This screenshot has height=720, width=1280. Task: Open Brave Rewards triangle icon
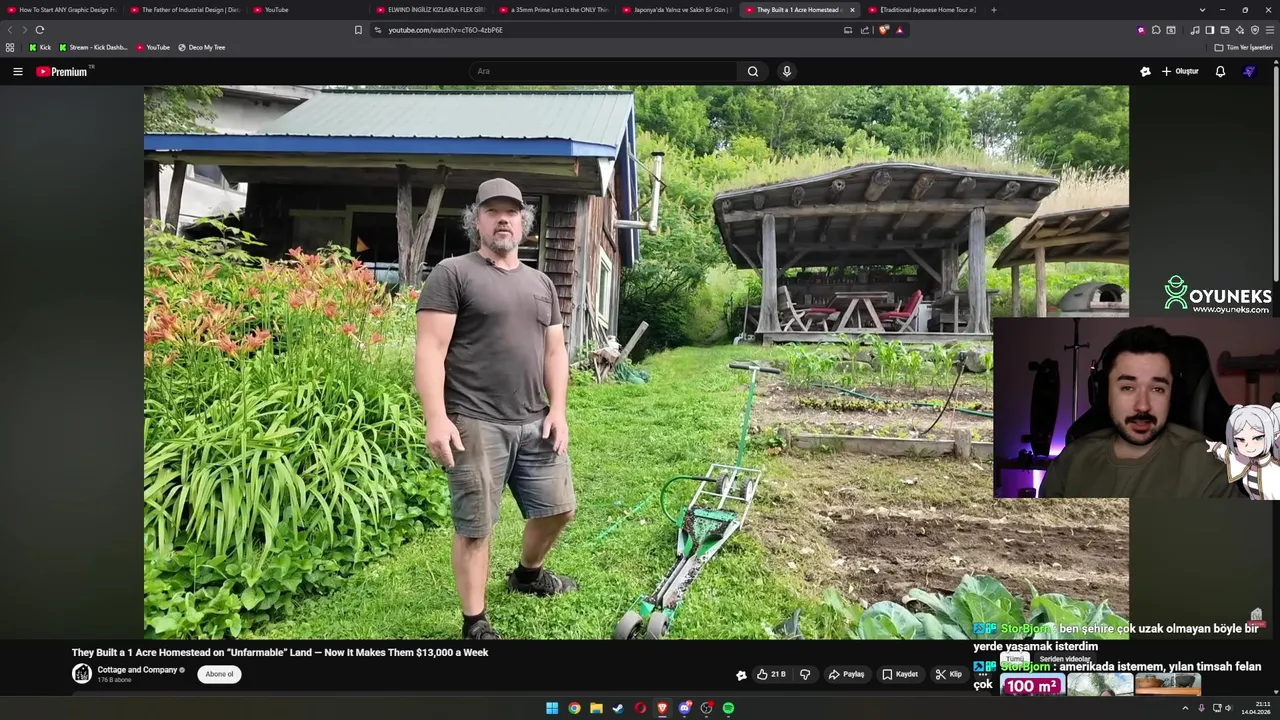899,30
